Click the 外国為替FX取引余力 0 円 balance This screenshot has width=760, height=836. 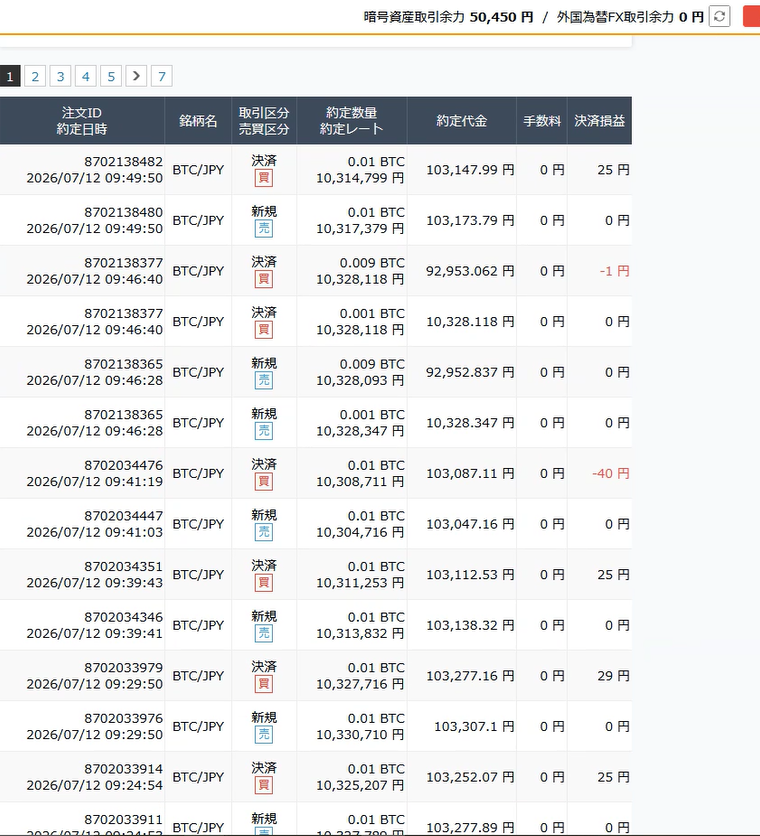click(630, 17)
